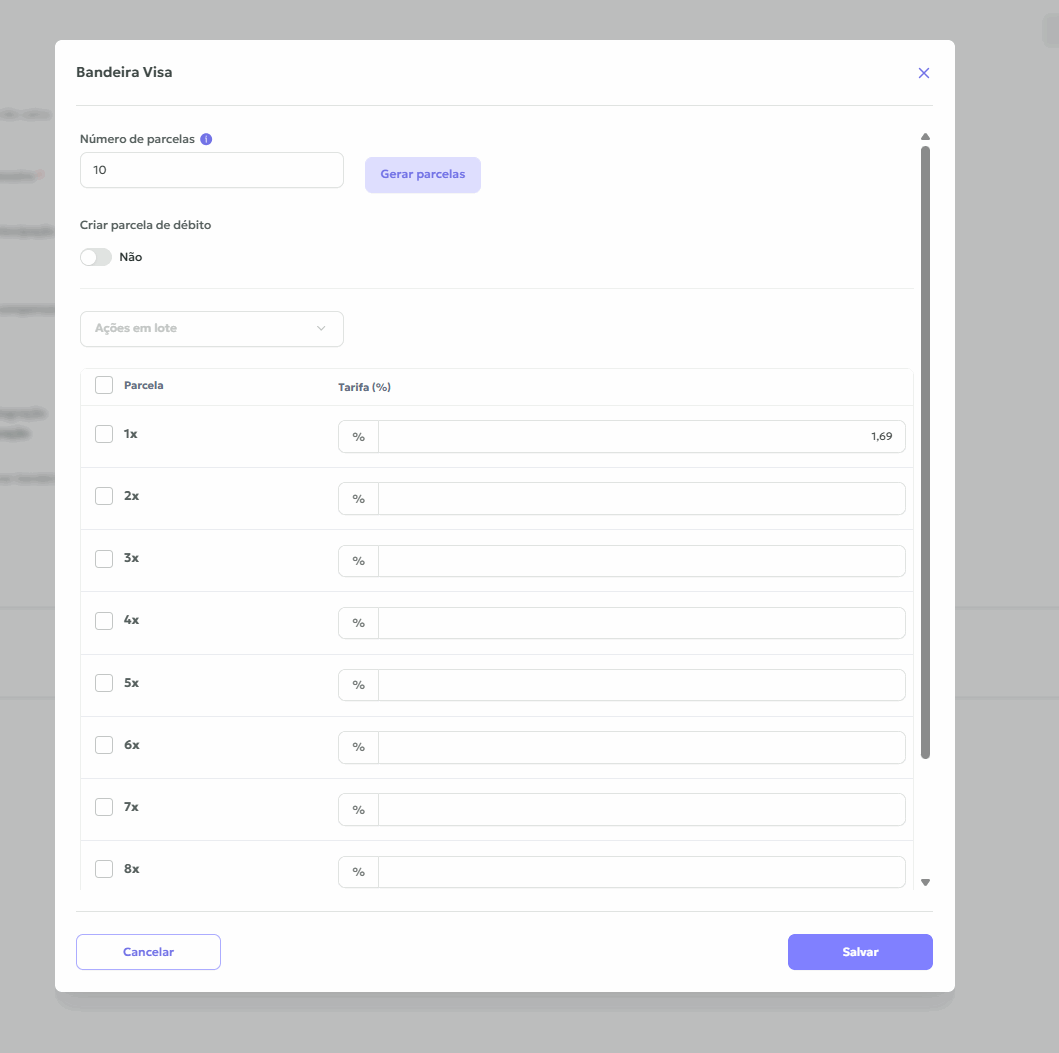The height and width of the screenshot is (1053, 1059).
Task: Close the Bandeira Visa dialog with X
Action: (924, 73)
